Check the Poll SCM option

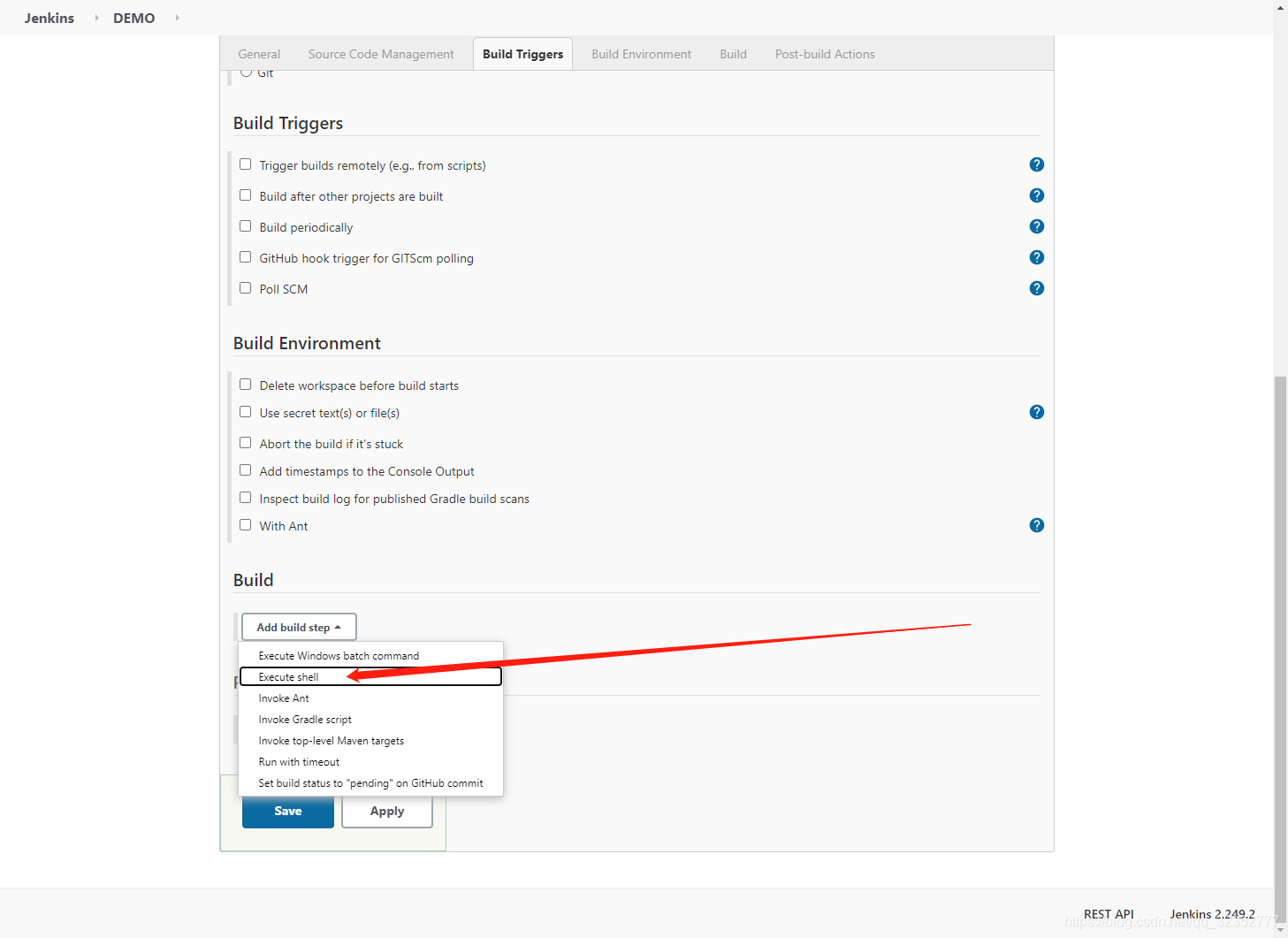point(246,288)
